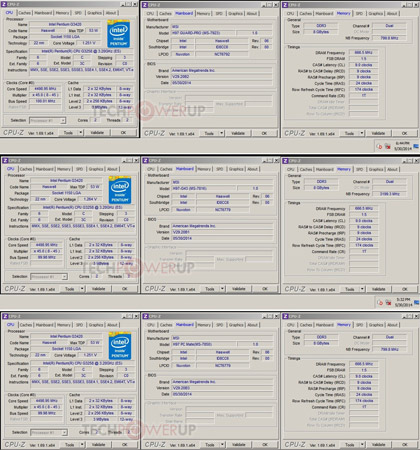The width and height of the screenshot is (420, 450).
Task: Click Intel Pentium logo in CPU window showing 100.01 MHz bus
Action: [118, 34]
